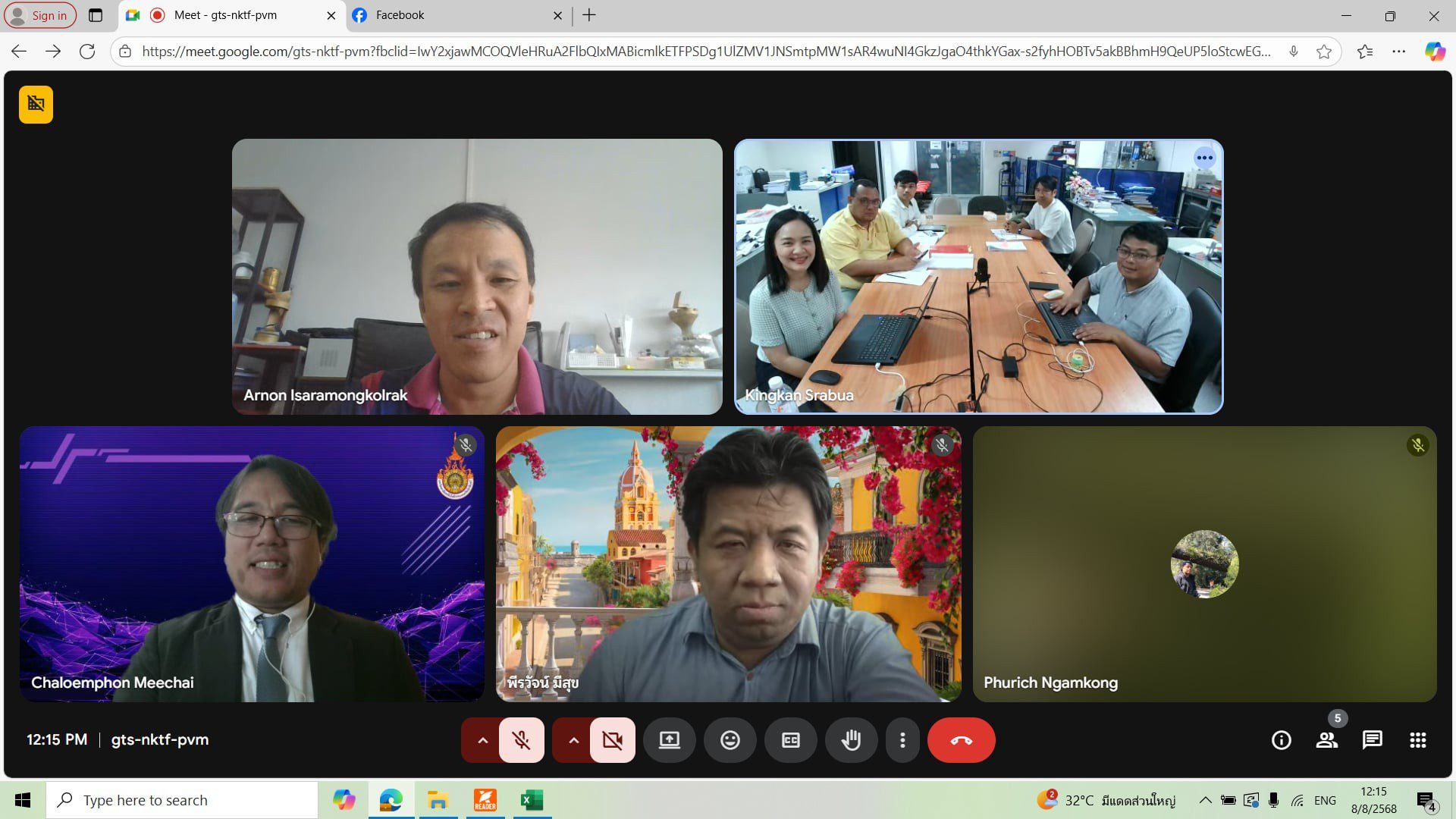
Task: Open the Copilot sidebar icon in Edge
Action: point(1435,51)
